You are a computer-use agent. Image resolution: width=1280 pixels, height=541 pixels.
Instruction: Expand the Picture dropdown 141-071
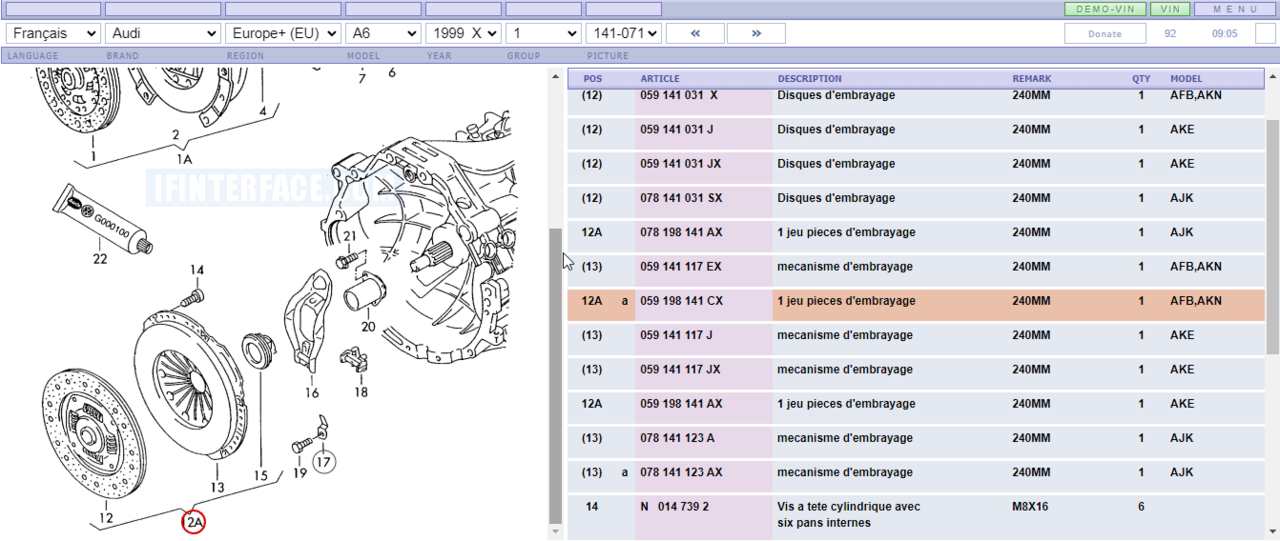tap(624, 33)
